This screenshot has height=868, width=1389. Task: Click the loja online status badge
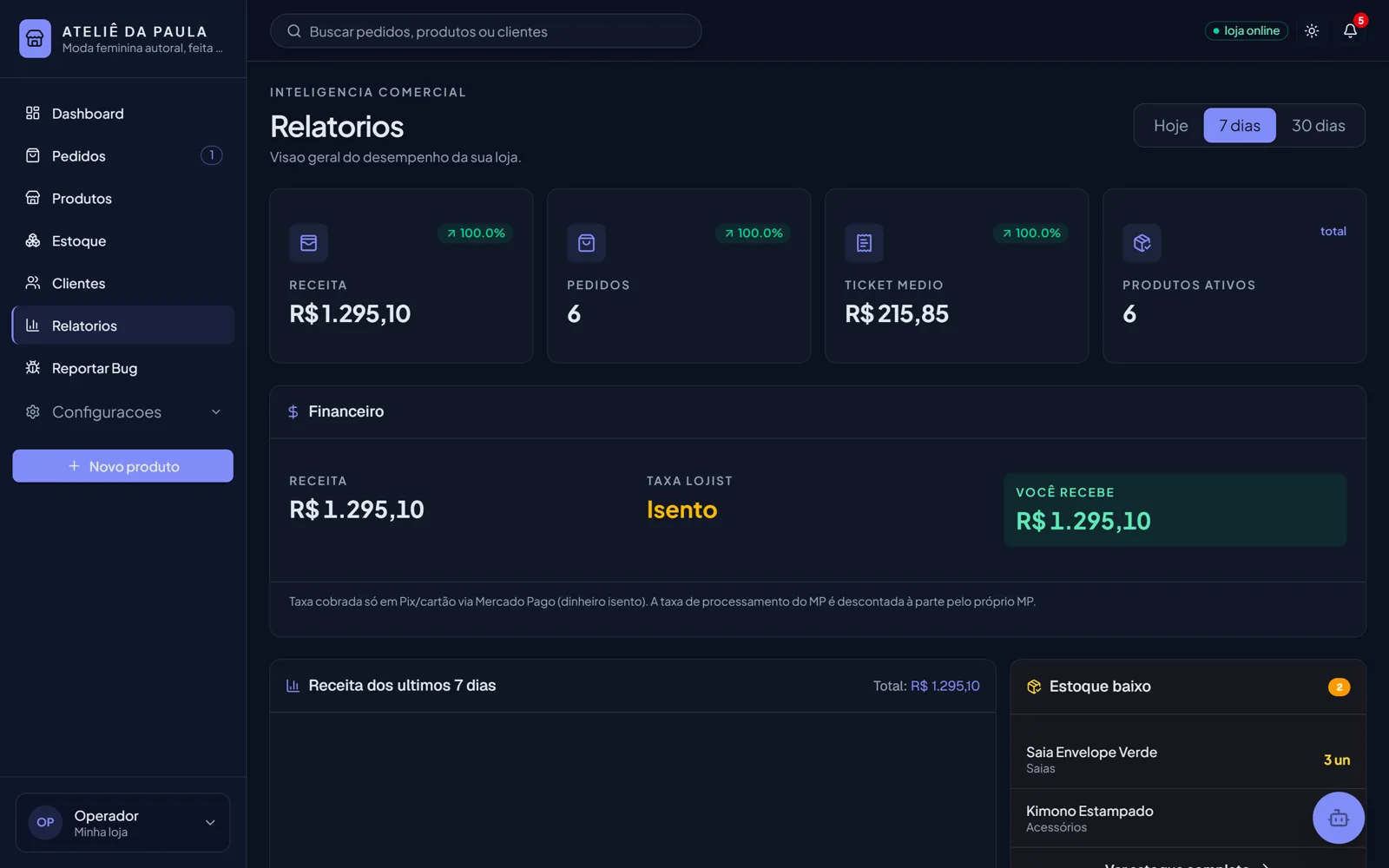pyautogui.click(x=1246, y=31)
